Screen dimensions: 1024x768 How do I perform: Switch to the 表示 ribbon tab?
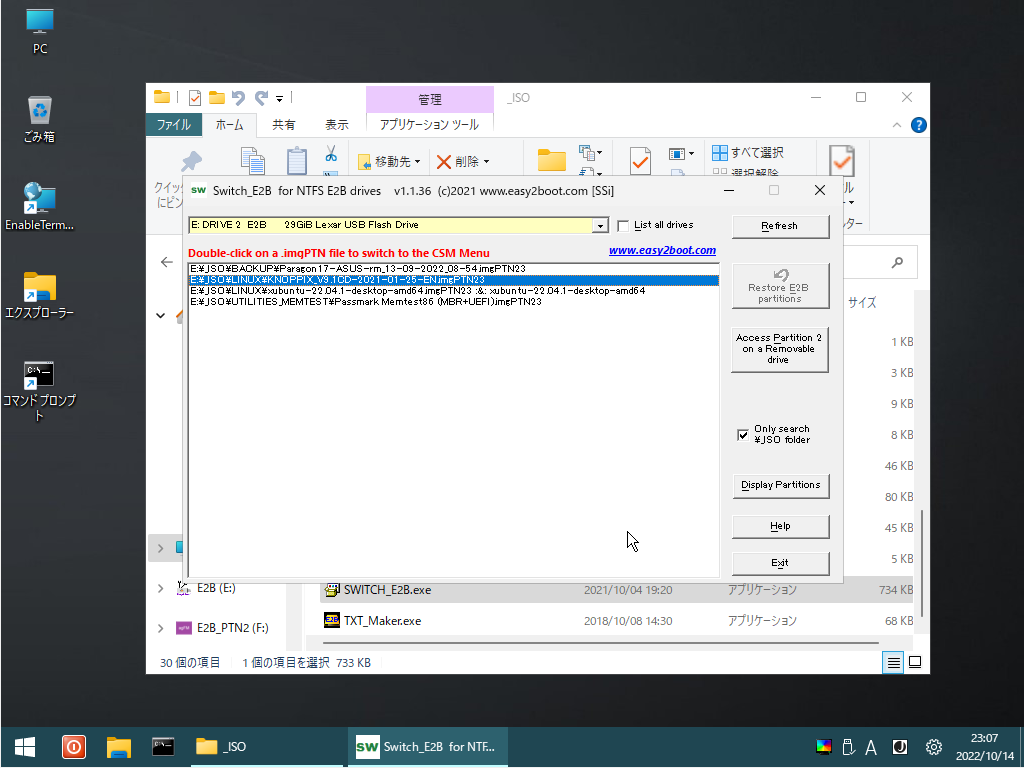click(337, 125)
